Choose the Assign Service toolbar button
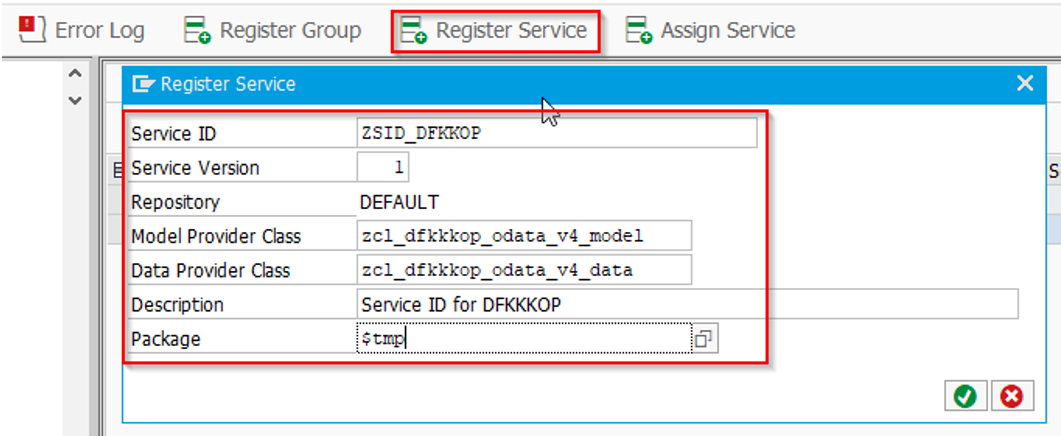 (710, 31)
